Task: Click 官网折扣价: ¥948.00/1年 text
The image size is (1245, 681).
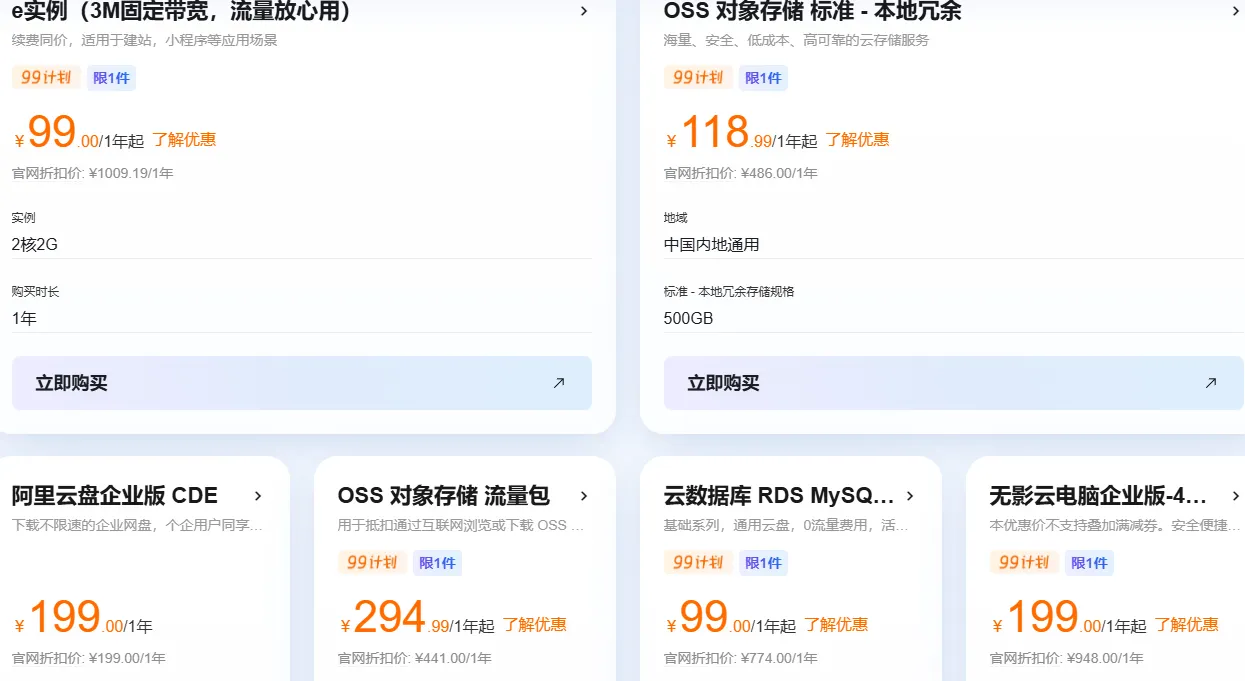Action: [1067, 658]
